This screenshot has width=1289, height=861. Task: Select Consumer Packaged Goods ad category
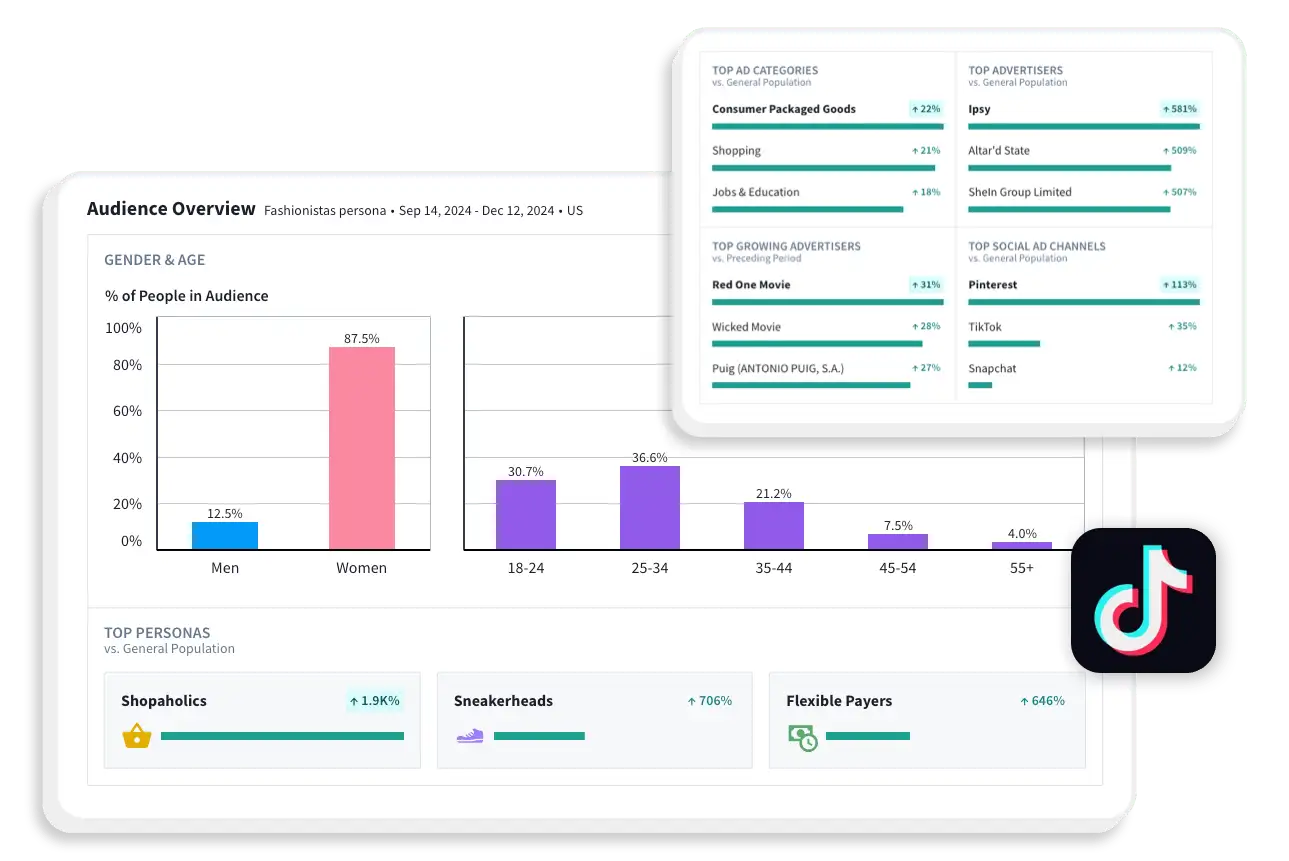click(x=784, y=109)
